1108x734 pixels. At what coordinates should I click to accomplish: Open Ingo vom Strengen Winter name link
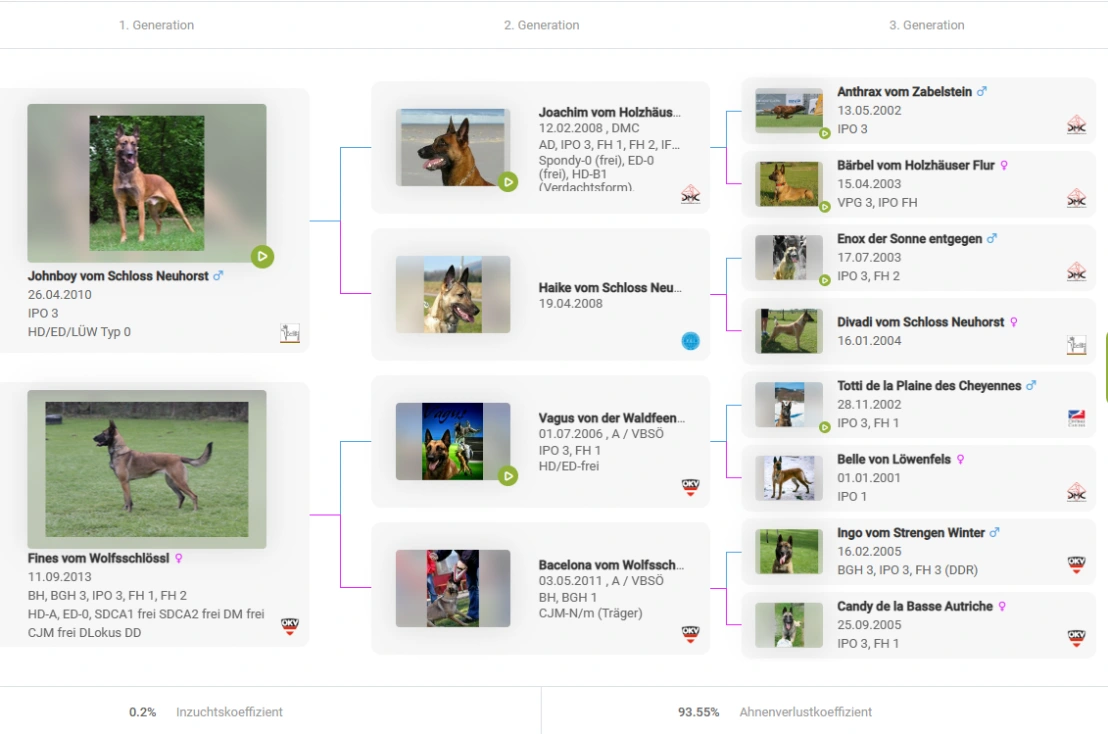tap(910, 533)
